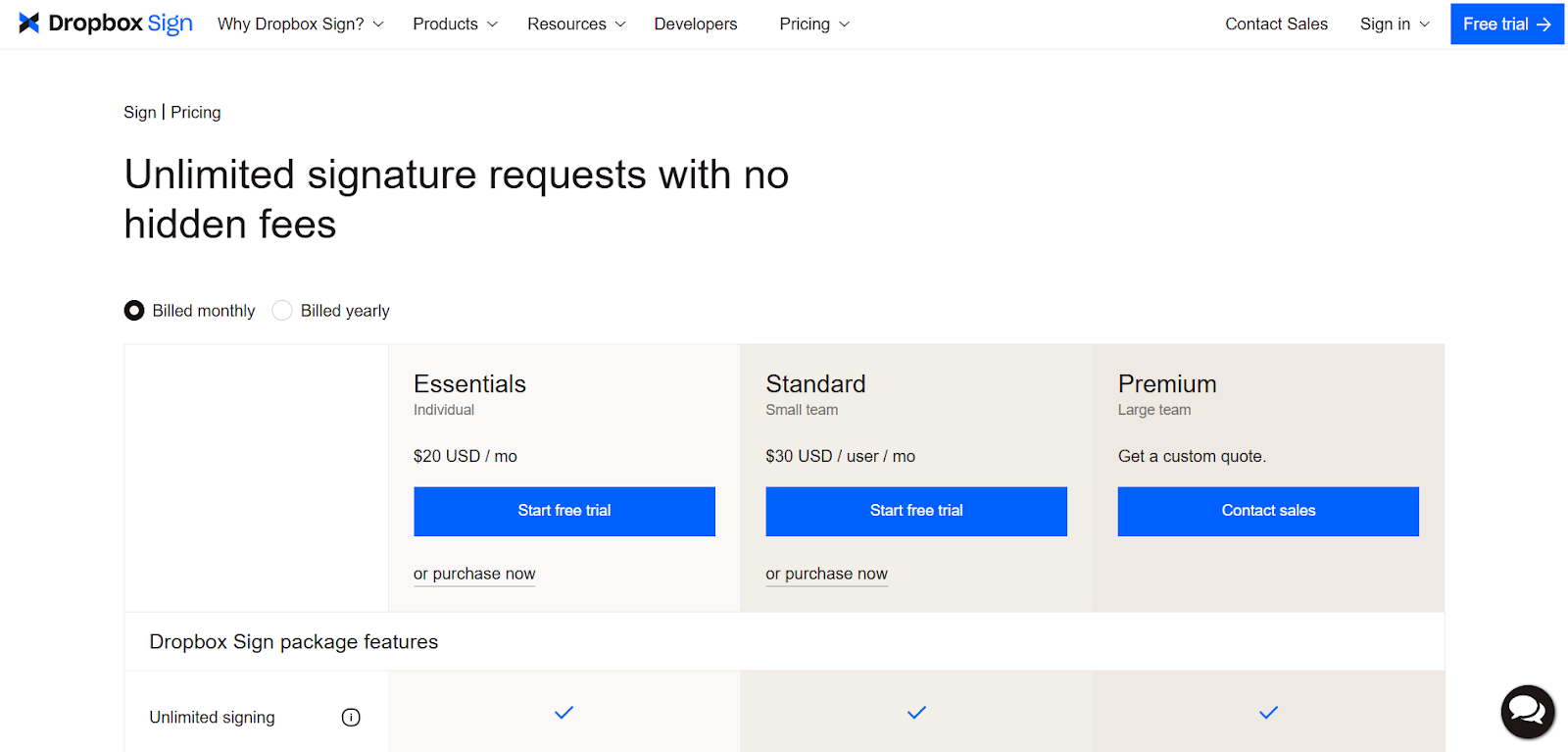Click the 'Large team' subtitle under Premium

pos(1154,410)
